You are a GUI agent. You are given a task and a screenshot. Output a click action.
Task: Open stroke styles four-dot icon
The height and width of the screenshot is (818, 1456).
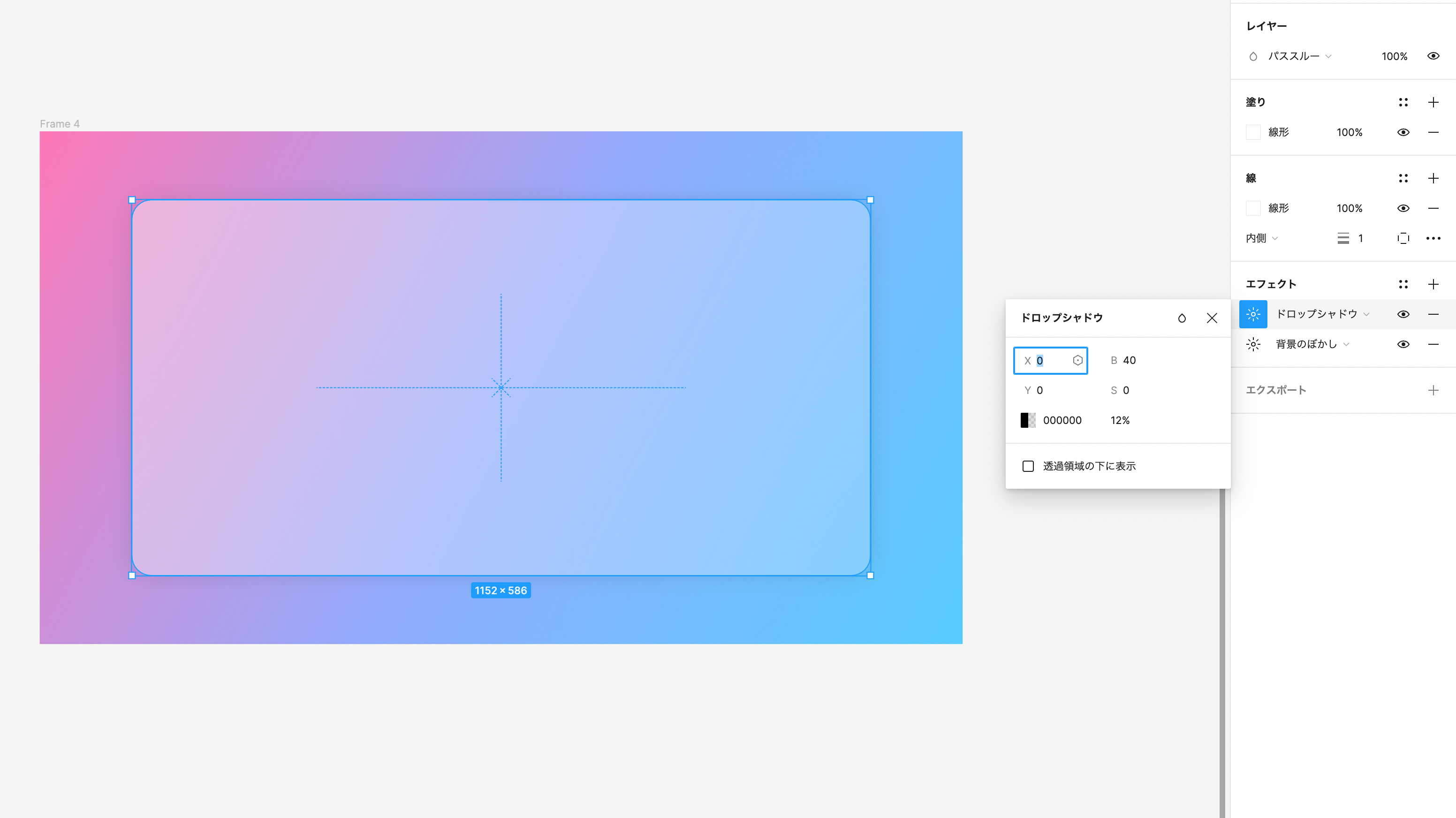coord(1403,179)
